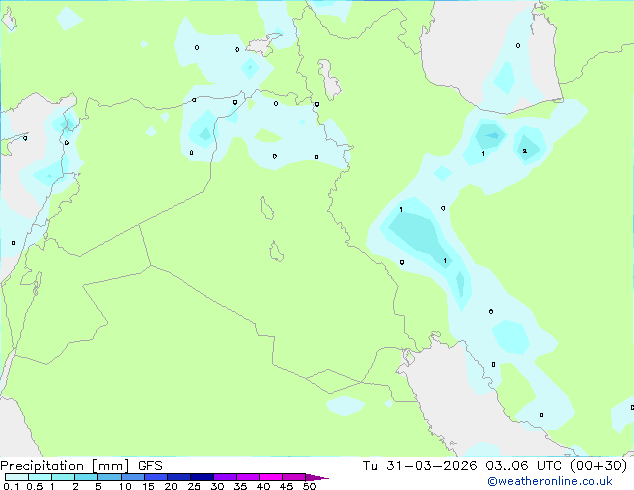Select the 0.5–1 mm legend color swatch

40,477
